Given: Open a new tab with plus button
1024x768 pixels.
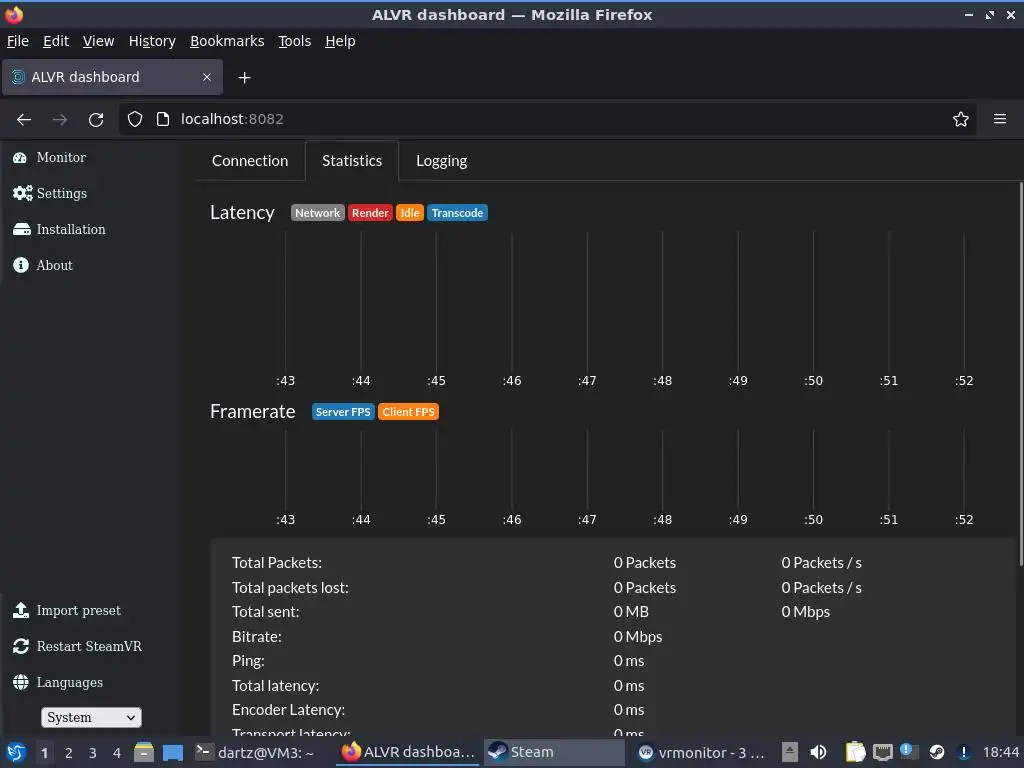Looking at the screenshot, I should 244,78.
